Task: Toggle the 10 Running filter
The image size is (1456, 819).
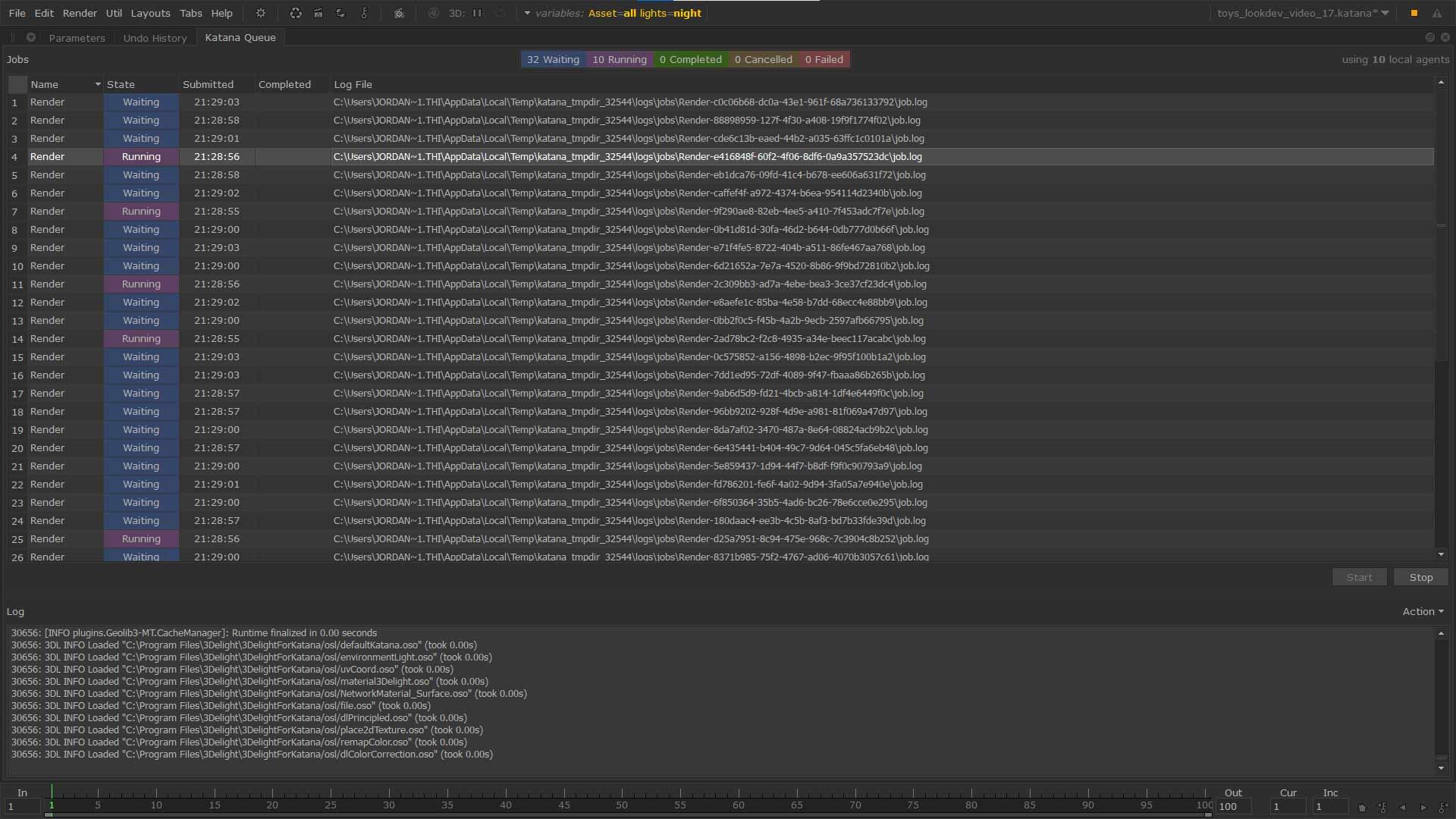Action: pos(619,59)
